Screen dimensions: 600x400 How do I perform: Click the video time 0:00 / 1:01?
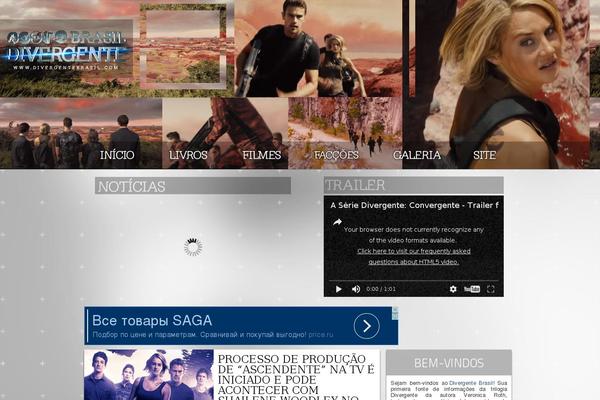coord(381,289)
